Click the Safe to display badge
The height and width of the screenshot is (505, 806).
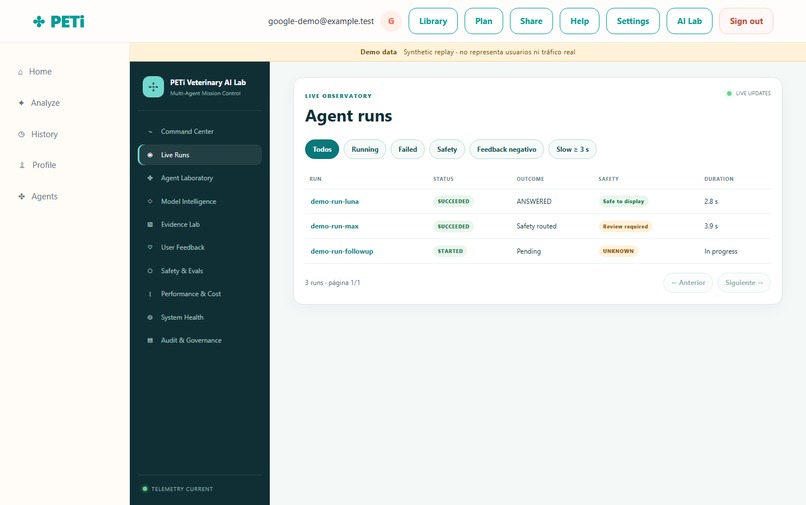(624, 202)
